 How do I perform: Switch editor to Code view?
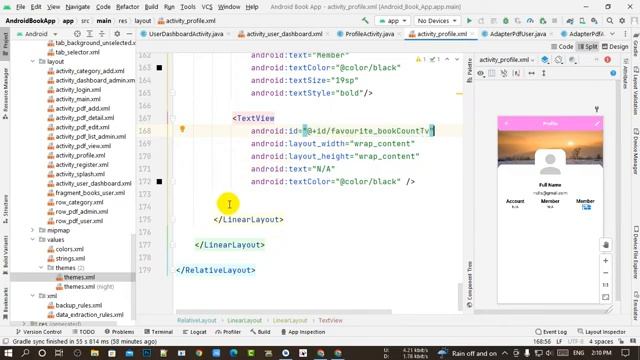562,47
